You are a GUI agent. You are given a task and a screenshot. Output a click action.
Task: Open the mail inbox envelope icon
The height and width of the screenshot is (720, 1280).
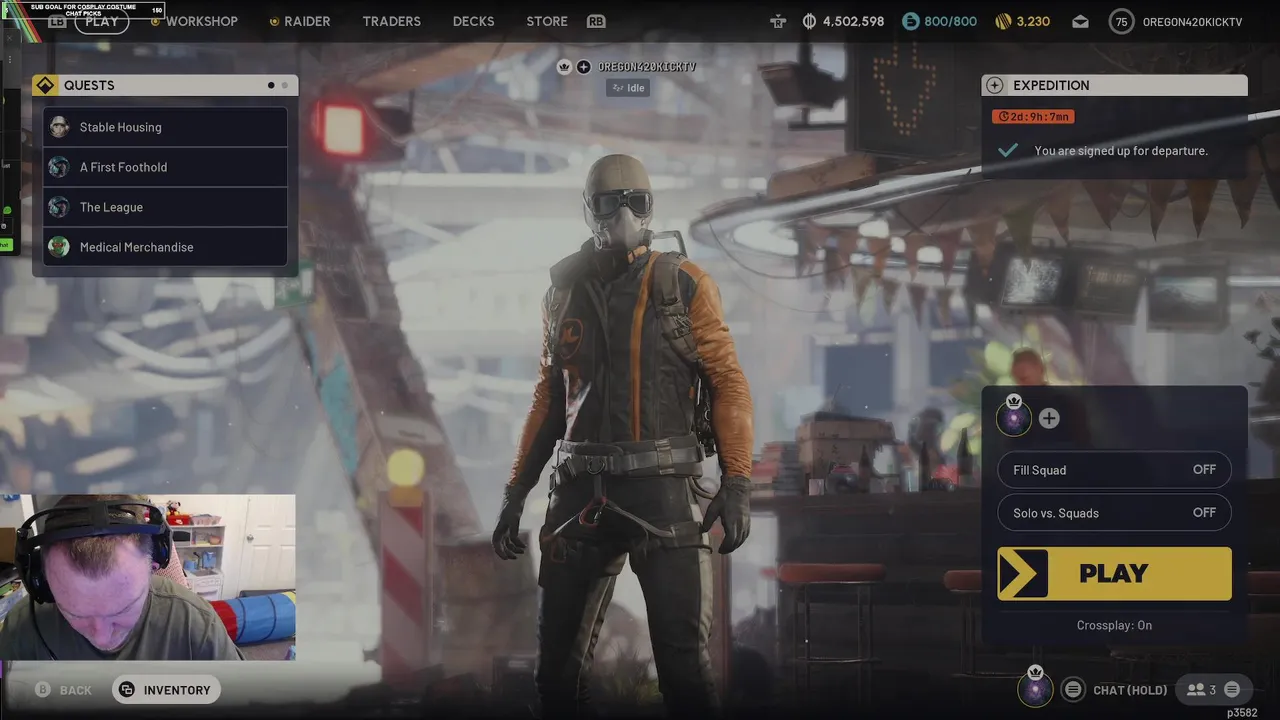pyautogui.click(x=1080, y=21)
